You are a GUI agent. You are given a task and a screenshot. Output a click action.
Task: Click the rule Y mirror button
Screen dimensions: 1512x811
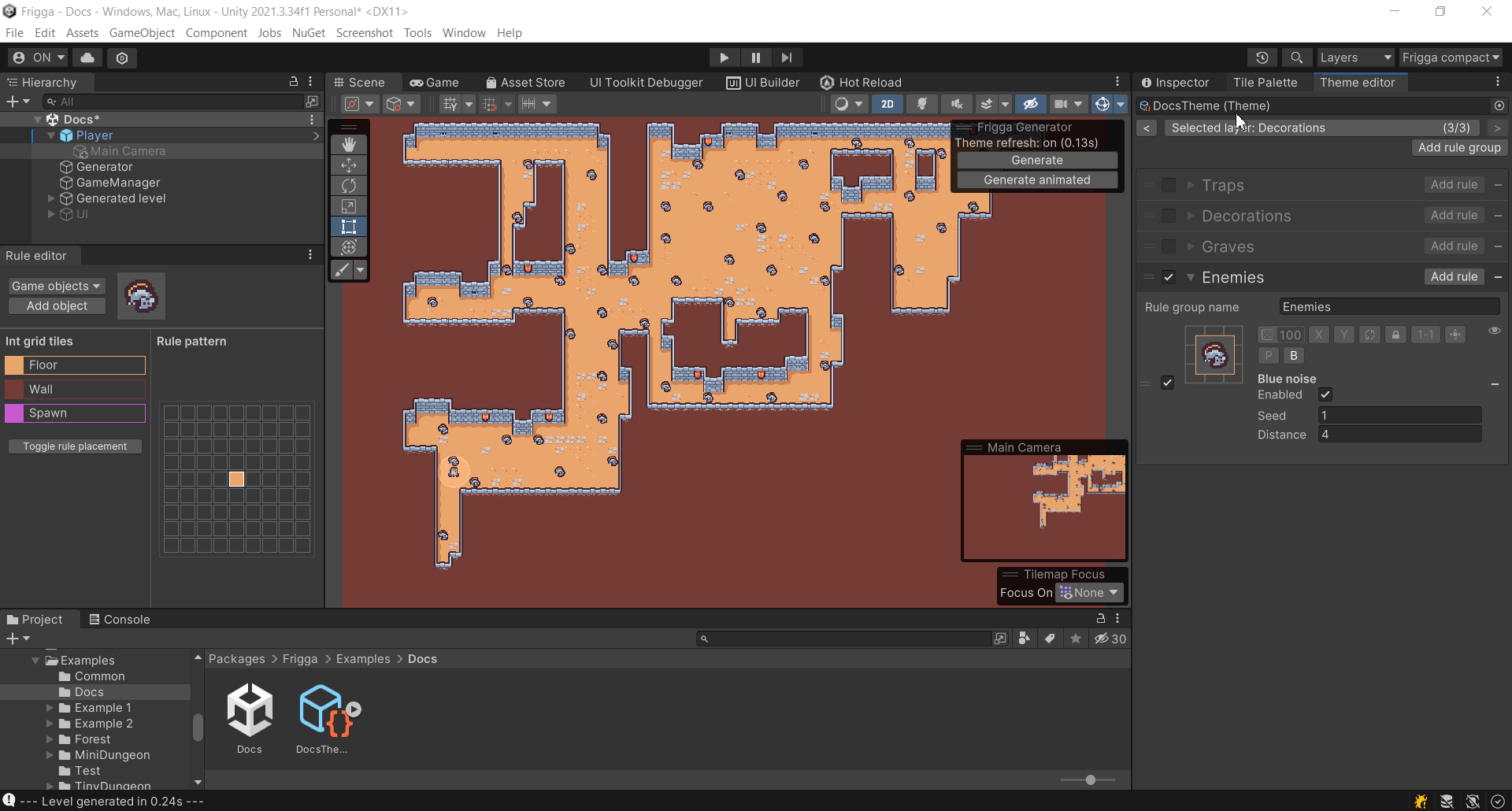[x=1344, y=335]
